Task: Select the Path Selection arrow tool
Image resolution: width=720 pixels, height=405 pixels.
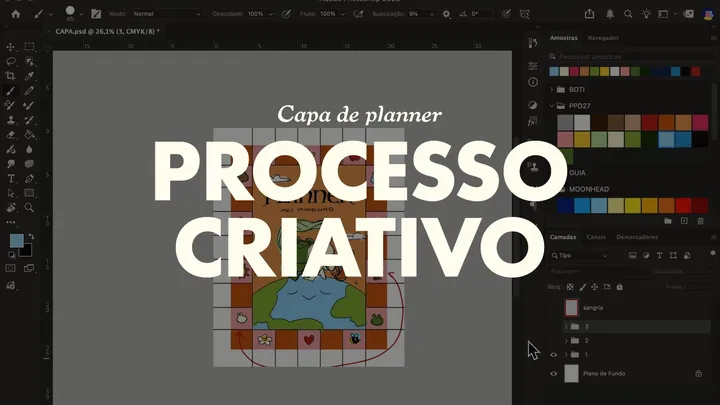Action: (11, 193)
